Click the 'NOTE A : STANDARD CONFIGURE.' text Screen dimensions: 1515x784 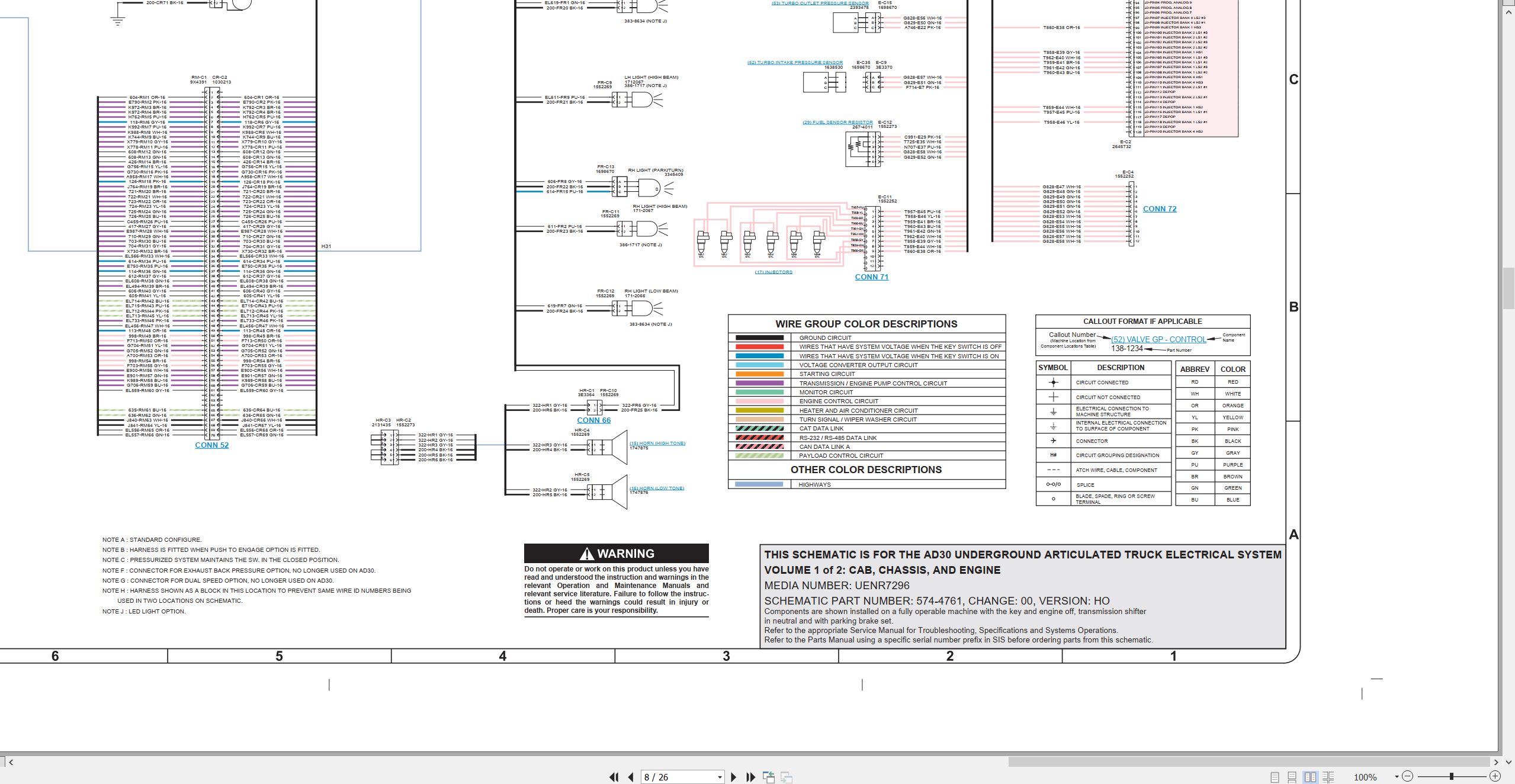[x=152, y=540]
